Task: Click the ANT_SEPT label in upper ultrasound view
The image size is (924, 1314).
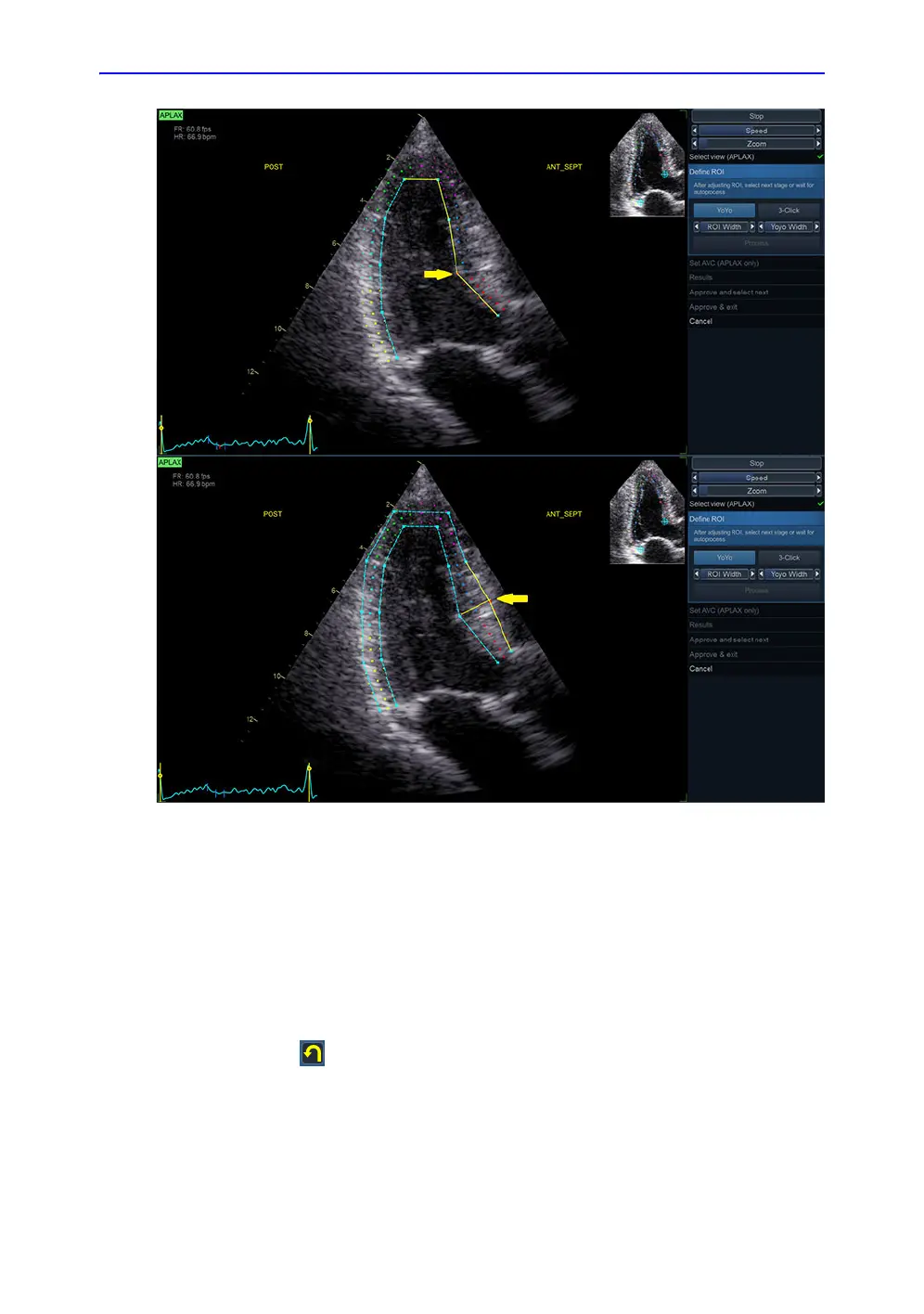Action: point(564,167)
